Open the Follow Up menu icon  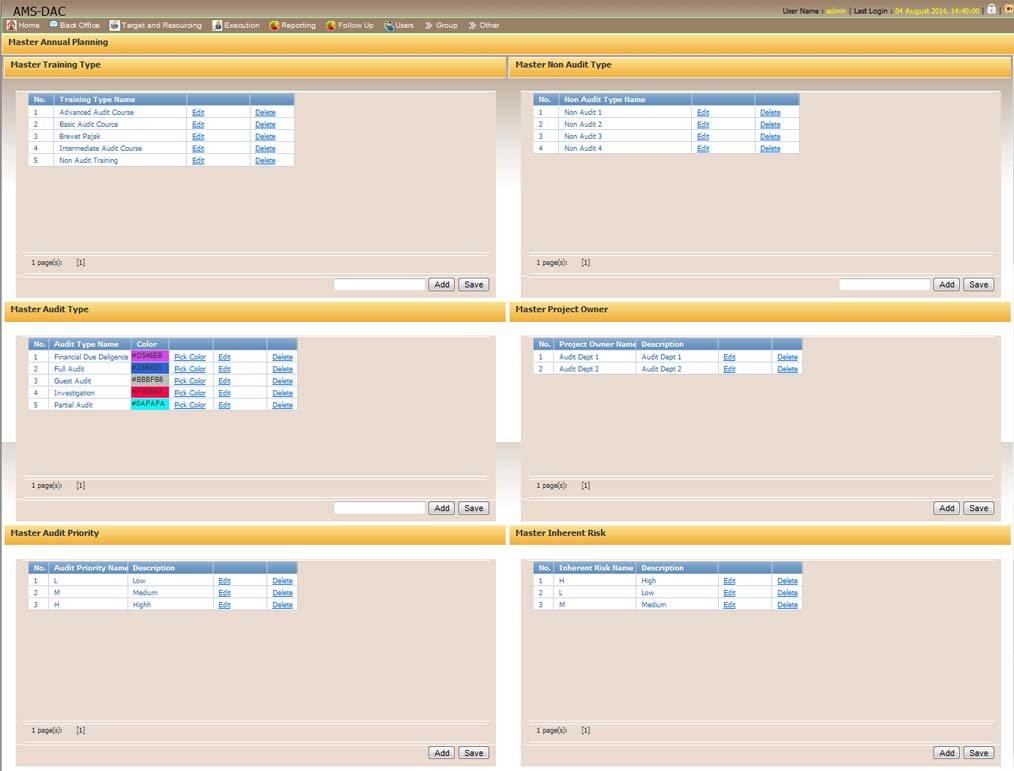point(331,25)
